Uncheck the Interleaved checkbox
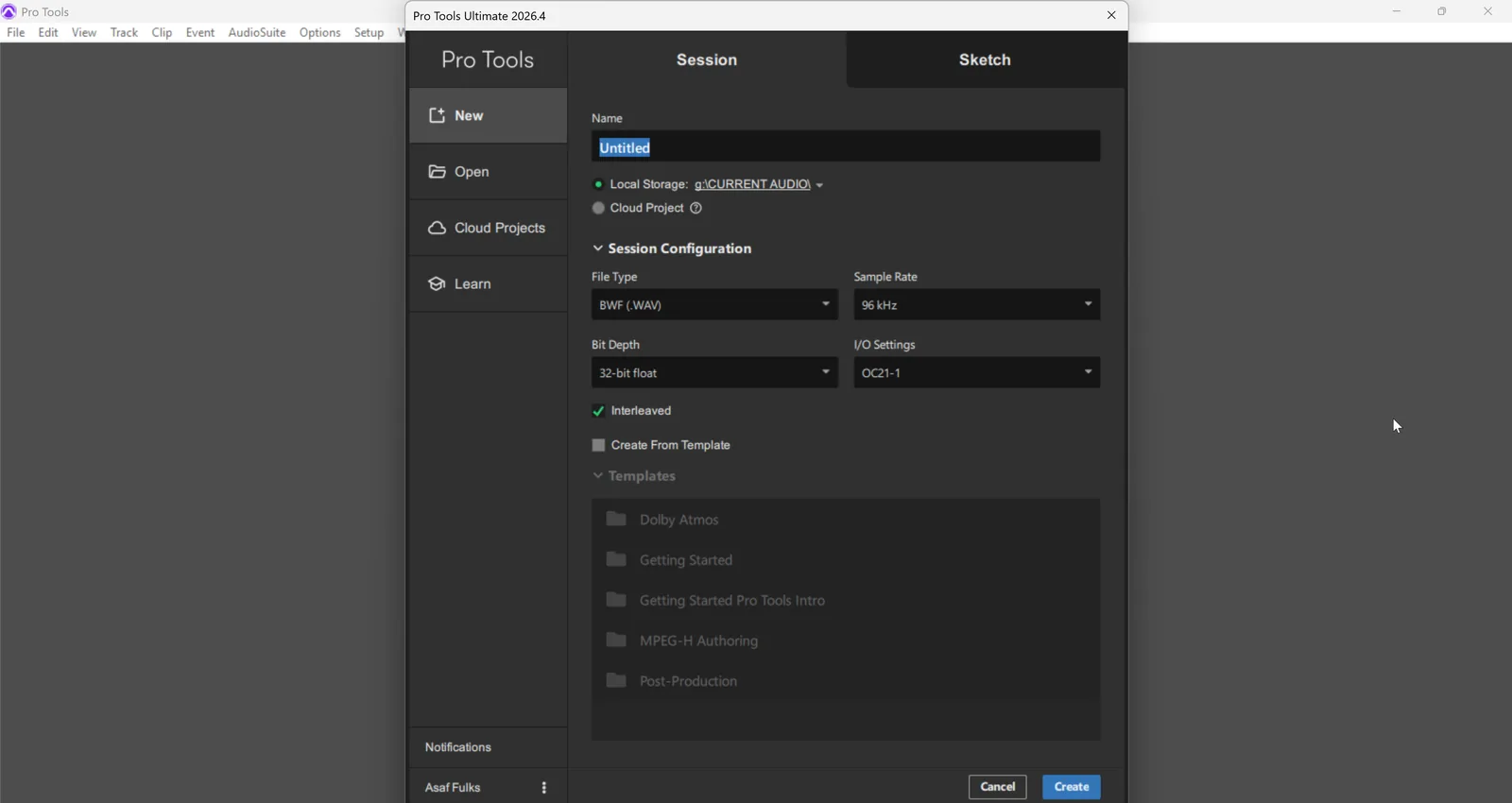Screen dimensions: 1512x803 coord(598,411)
